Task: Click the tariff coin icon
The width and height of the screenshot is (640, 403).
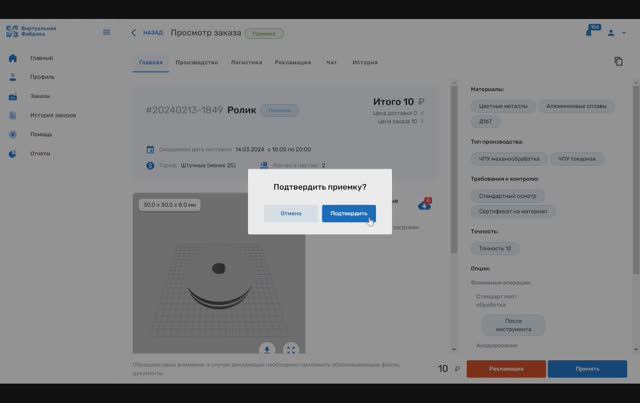Action: pyautogui.click(x=150, y=165)
